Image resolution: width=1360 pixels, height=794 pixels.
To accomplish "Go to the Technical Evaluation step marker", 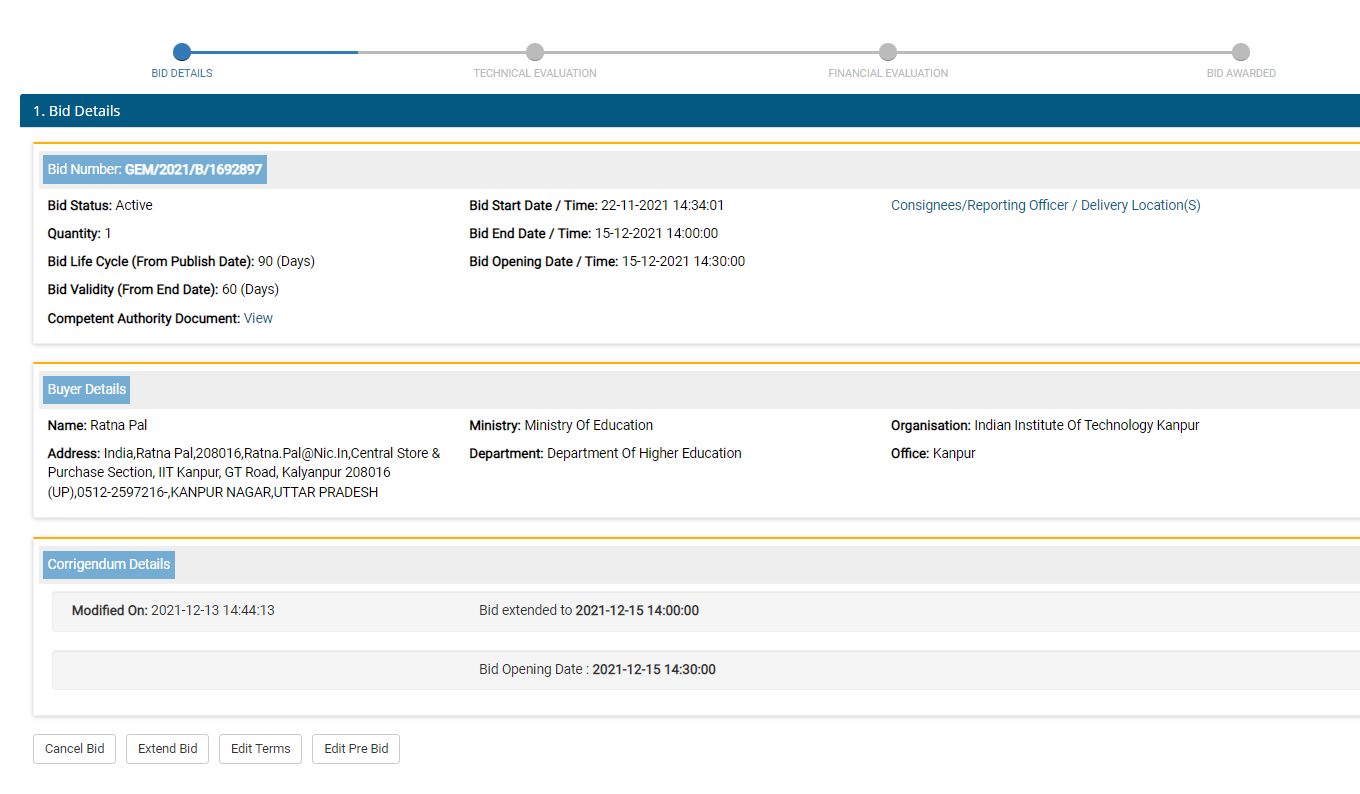I will click(535, 52).
